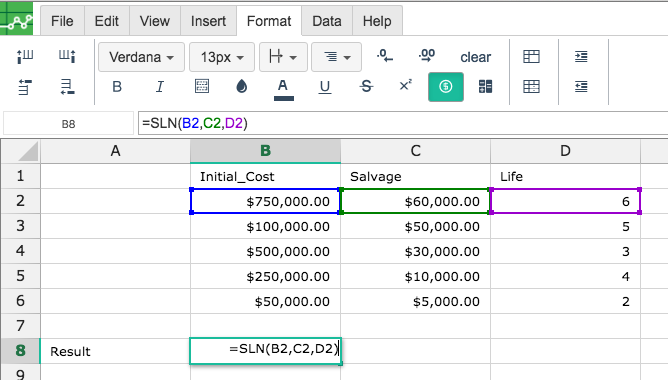Click the insert row above icon
668x380 pixels.
(25, 87)
